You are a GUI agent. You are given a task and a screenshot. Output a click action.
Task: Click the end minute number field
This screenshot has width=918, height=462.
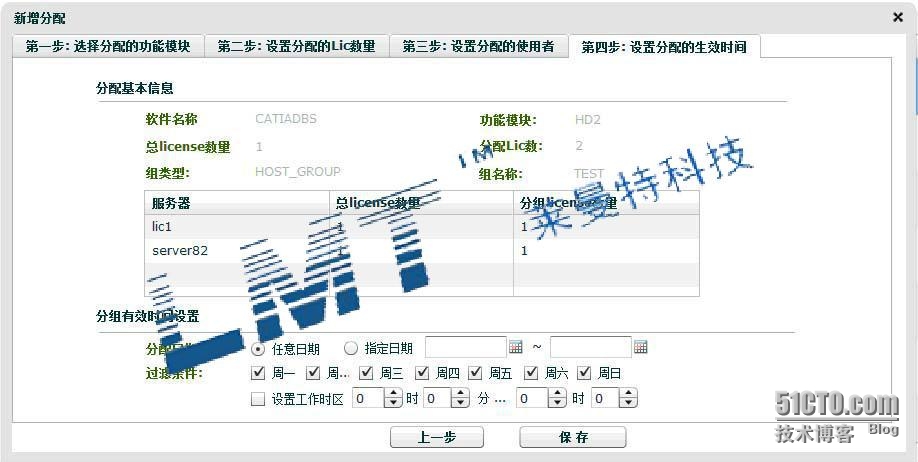pyautogui.click(x=605, y=399)
